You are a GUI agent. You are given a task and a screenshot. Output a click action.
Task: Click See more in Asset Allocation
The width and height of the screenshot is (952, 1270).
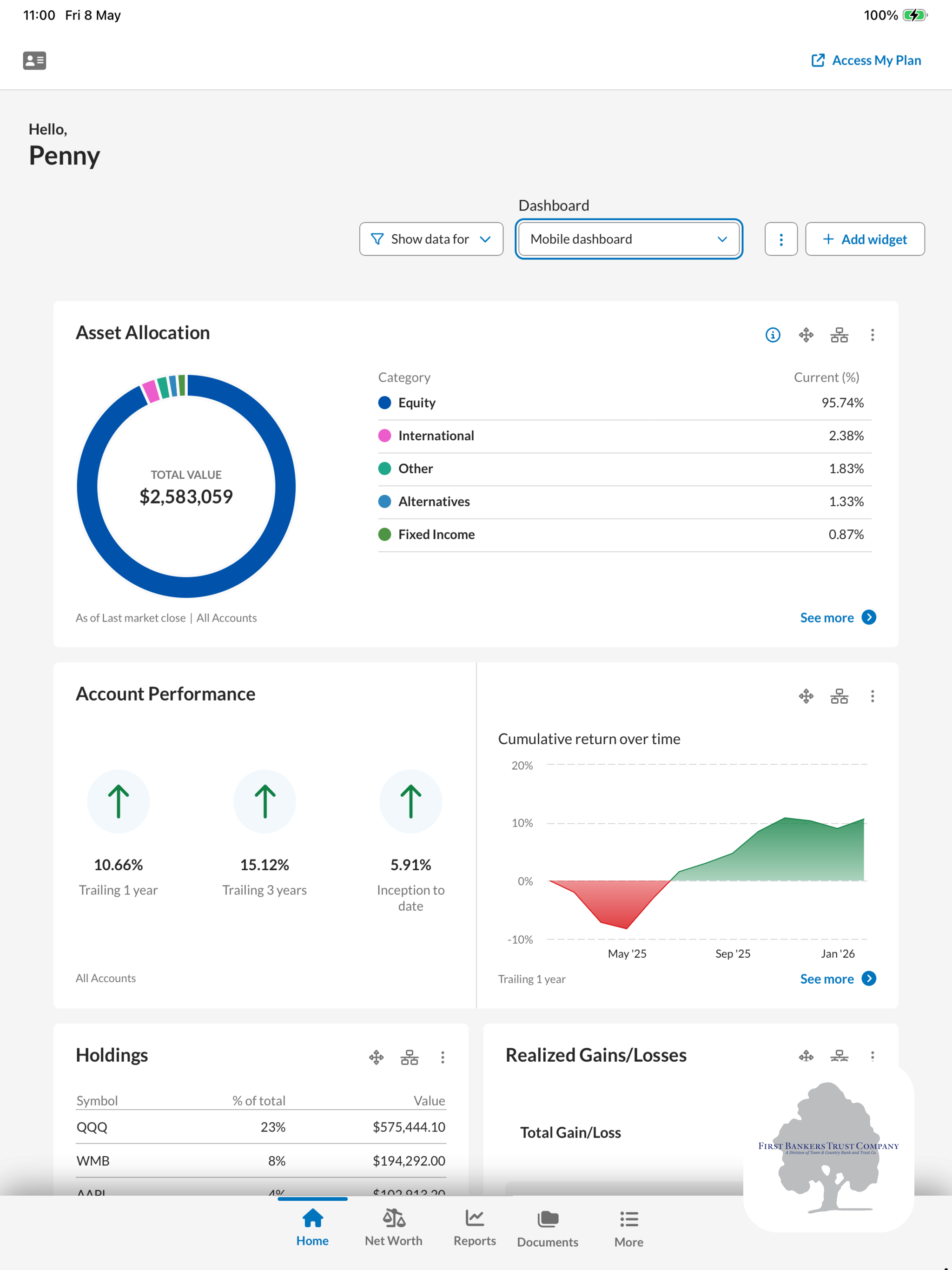coord(838,617)
